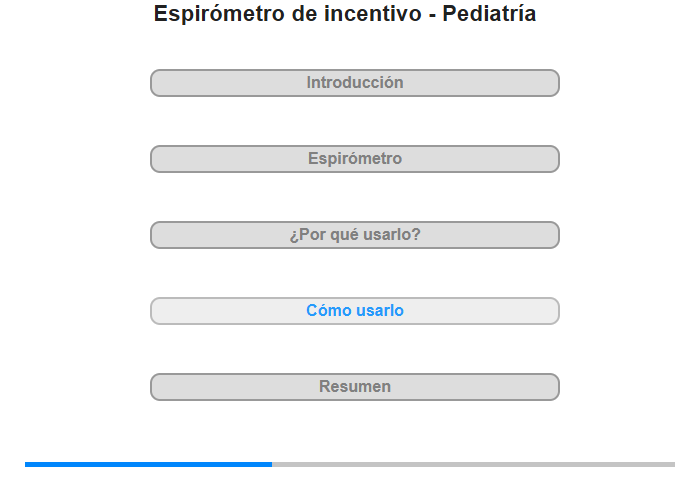The image size is (700, 480).
Task: Click the gray unfilled part of progress bar
Action: [473, 464]
